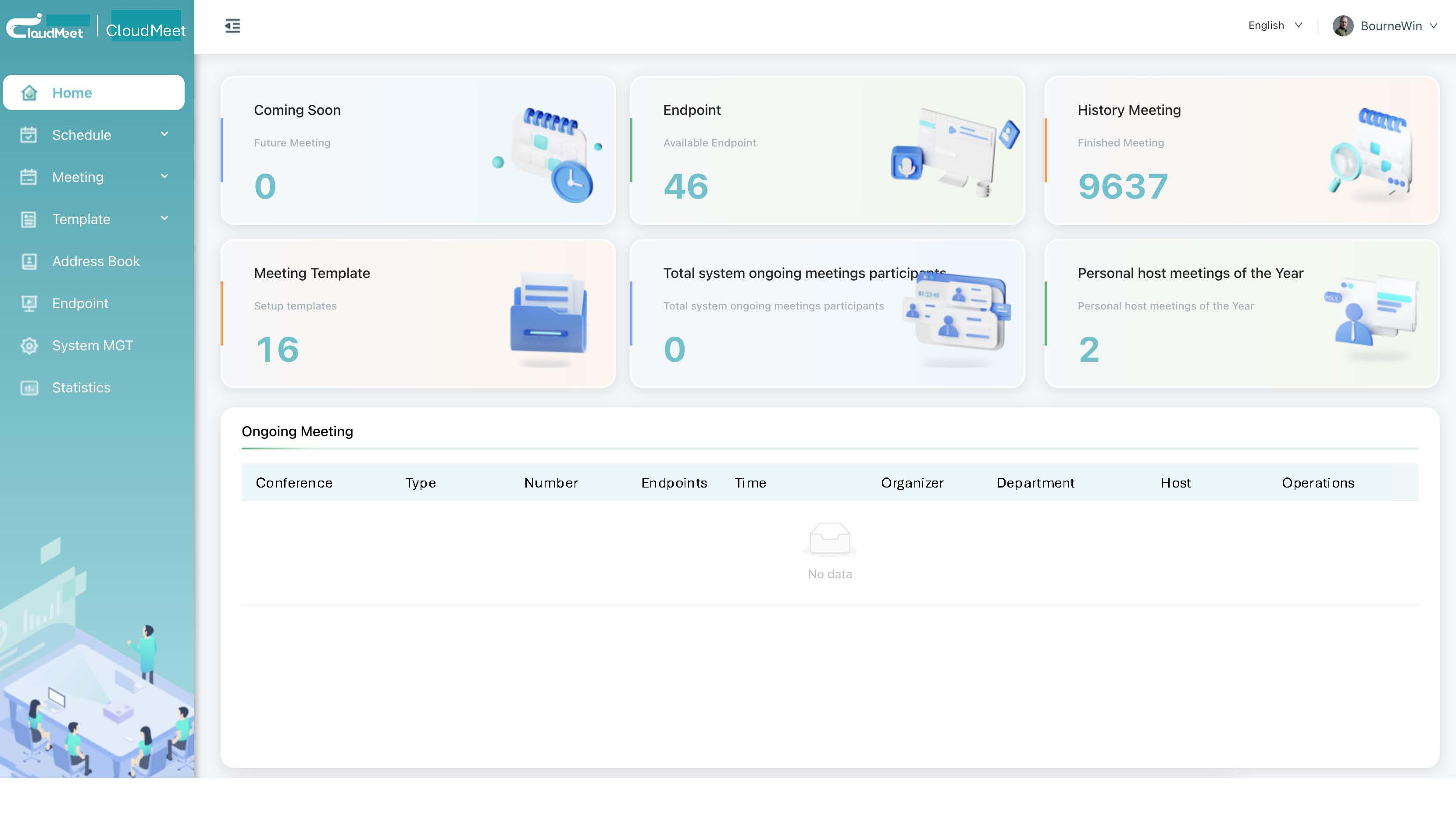This screenshot has width=1456, height=819.
Task: Click the System MGT gear icon
Action: tap(29, 345)
